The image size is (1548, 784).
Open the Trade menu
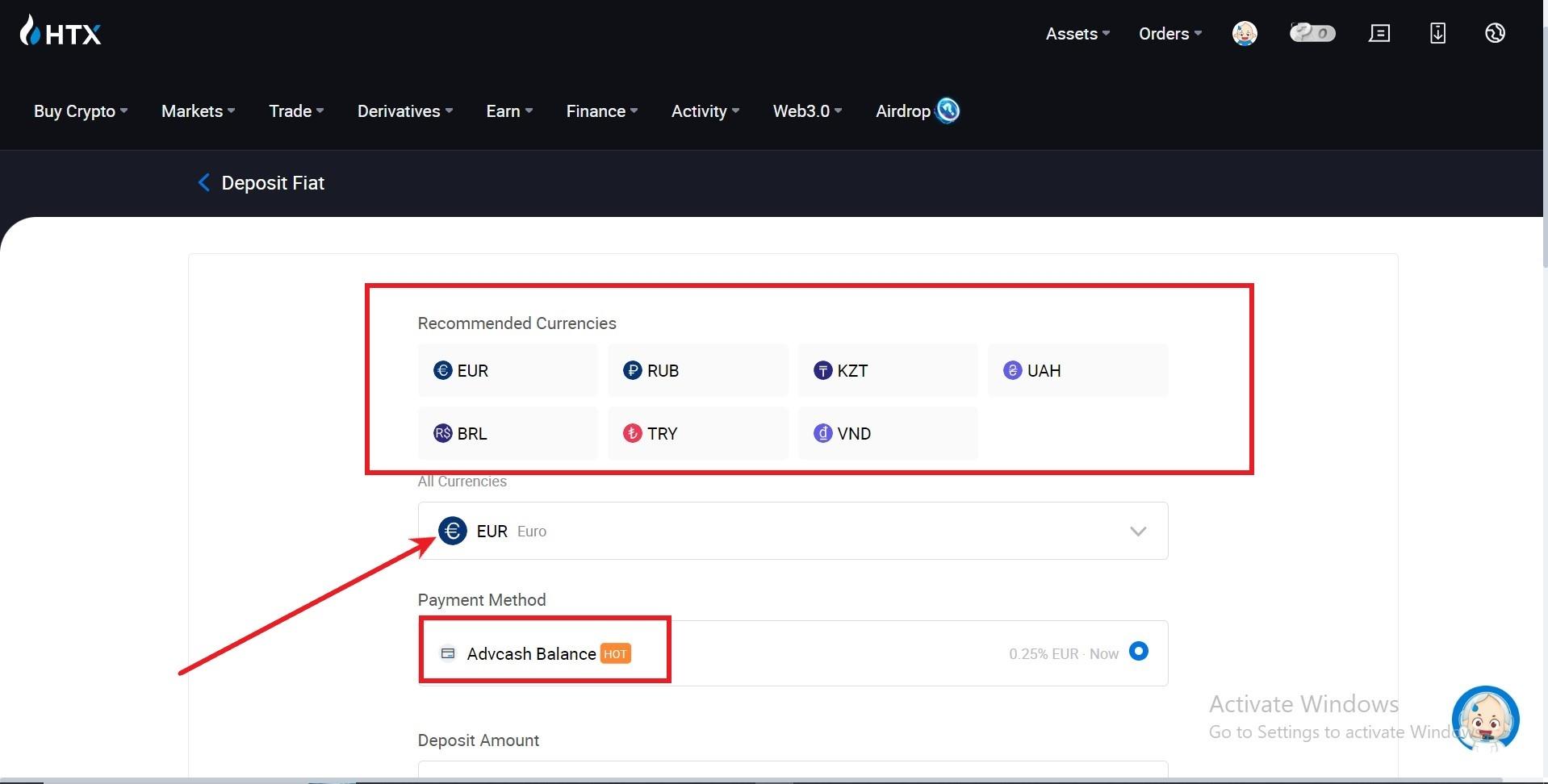click(x=296, y=111)
